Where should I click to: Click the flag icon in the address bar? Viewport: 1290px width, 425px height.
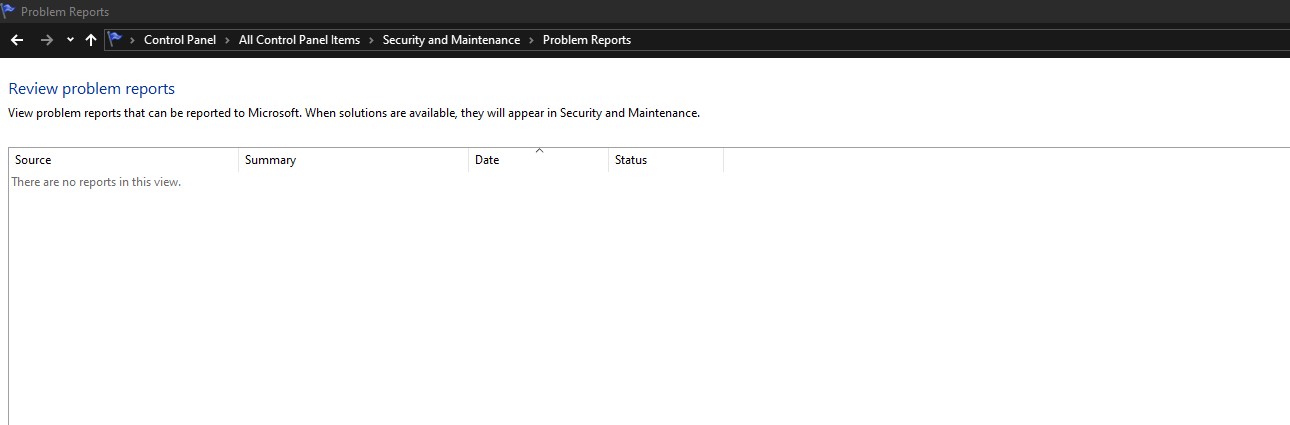point(115,40)
